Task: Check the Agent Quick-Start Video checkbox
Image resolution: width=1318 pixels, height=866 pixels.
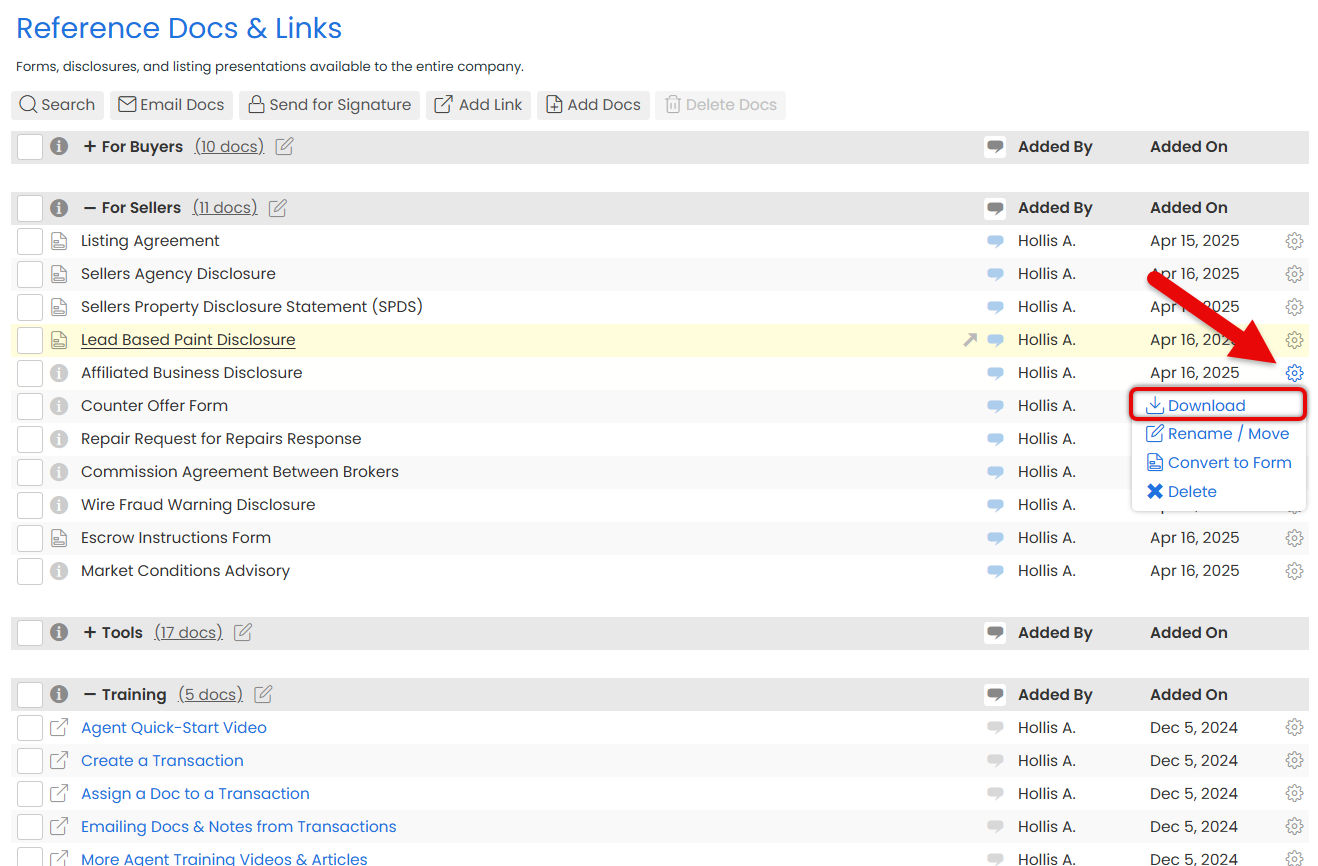Action: tap(30, 728)
